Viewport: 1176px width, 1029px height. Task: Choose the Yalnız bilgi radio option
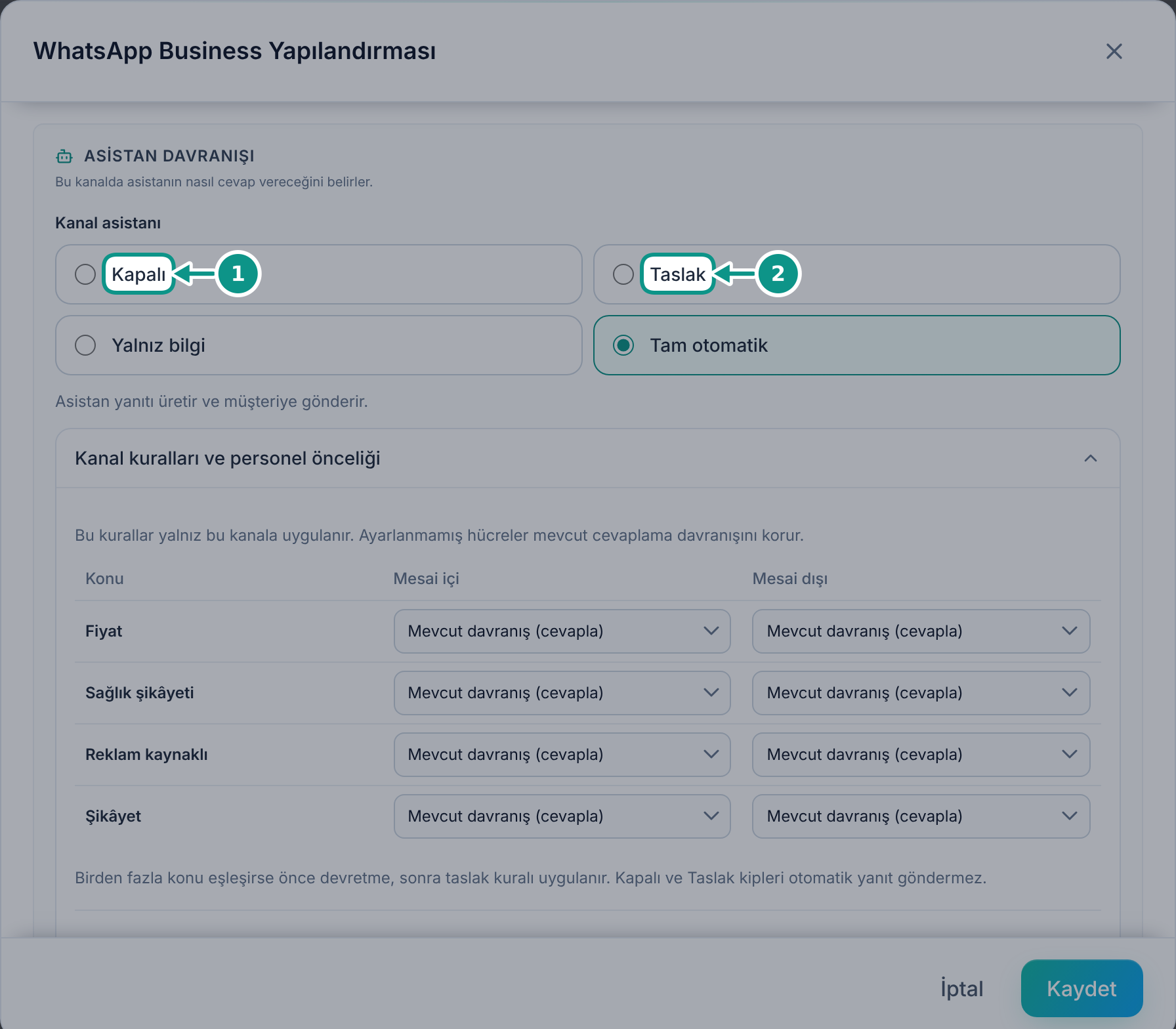tap(319, 345)
